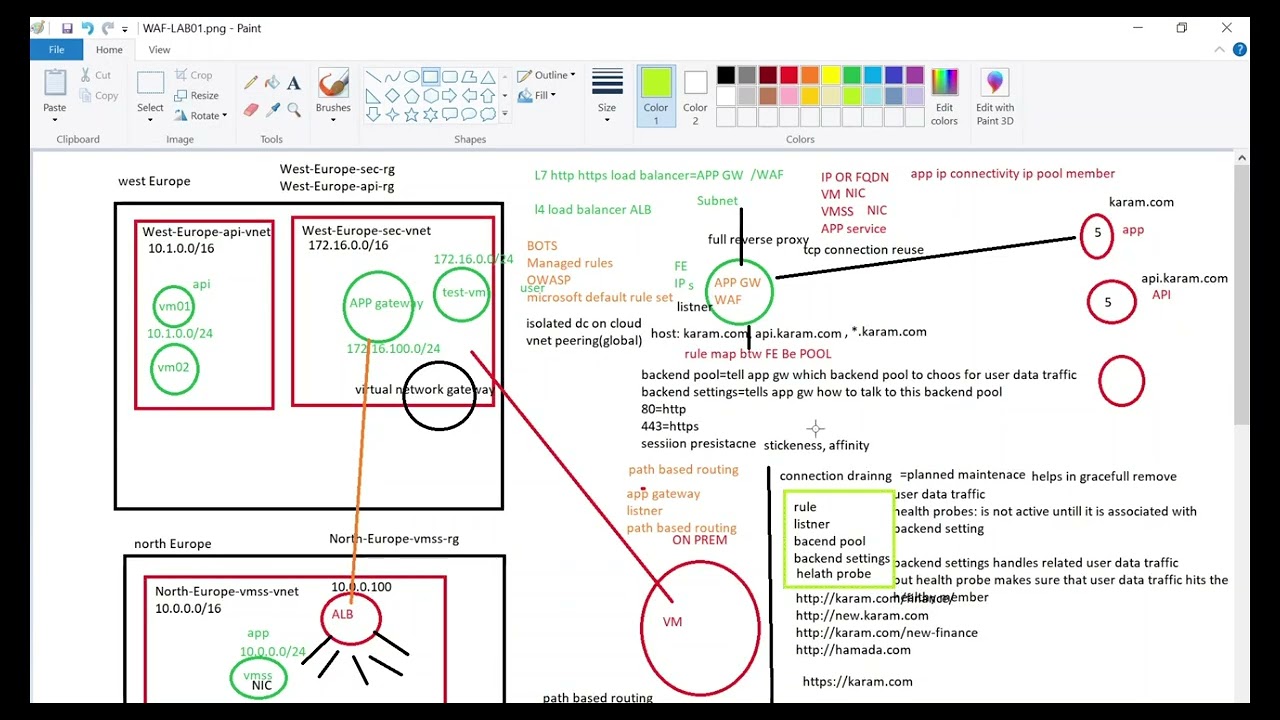Select the Text tool
This screenshot has height=720, width=1280.
tap(294, 83)
